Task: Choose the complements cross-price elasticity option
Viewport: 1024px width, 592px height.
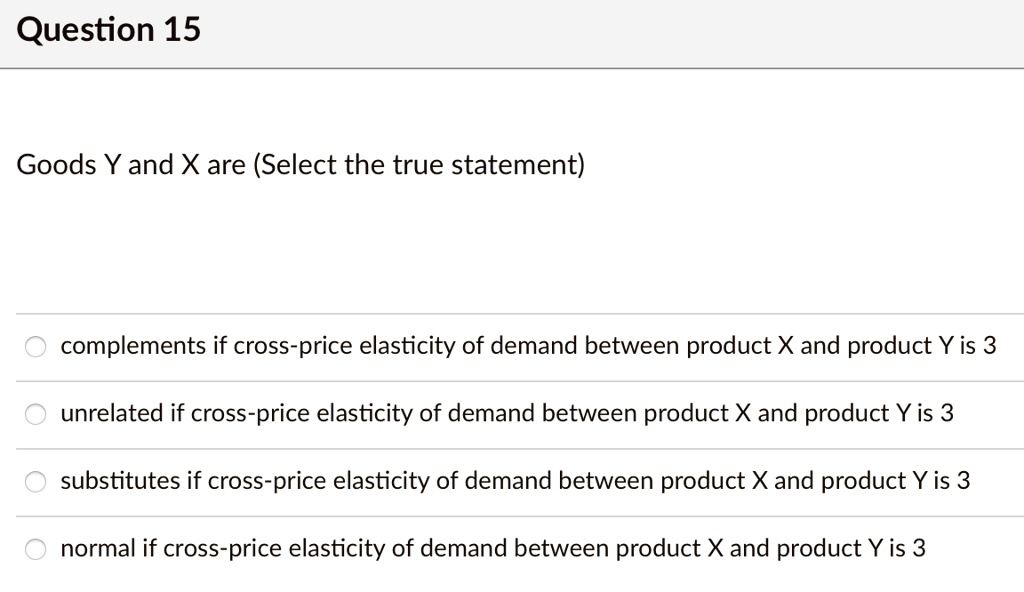Action: 36,346
